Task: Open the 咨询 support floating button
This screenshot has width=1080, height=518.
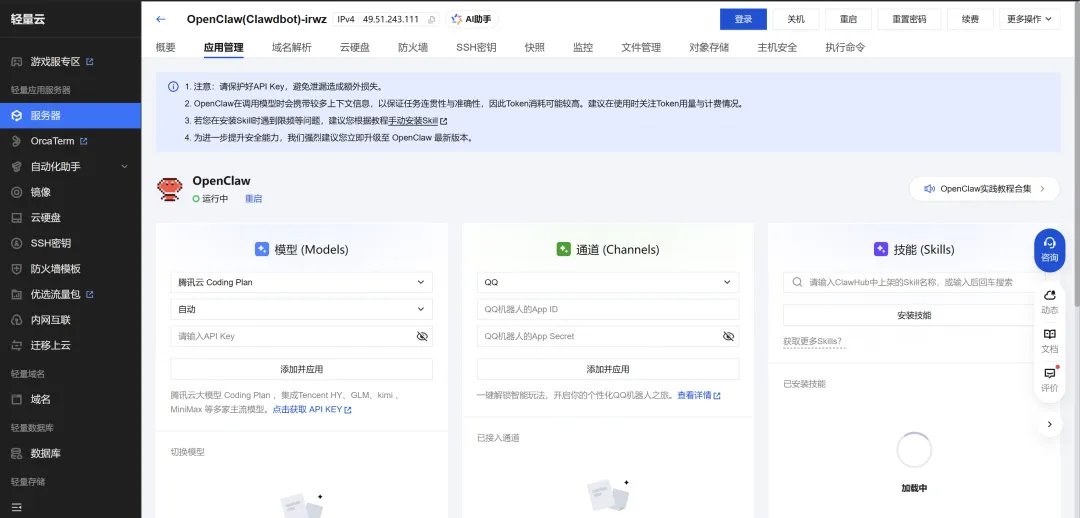Action: click(x=1049, y=250)
